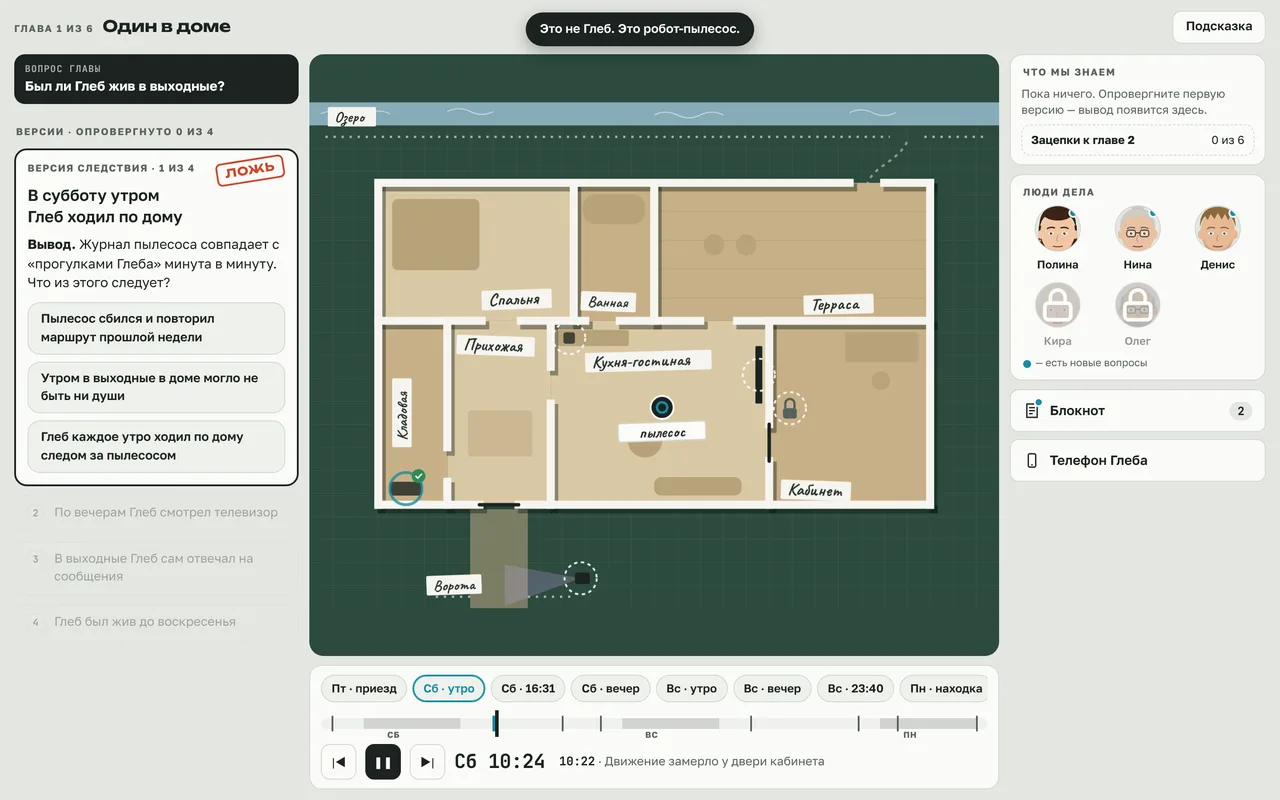Viewport: 1280px width, 800px height.
Task: Open version 4 "Глеб был жив до воскресенья"
Action: pyautogui.click(x=156, y=622)
